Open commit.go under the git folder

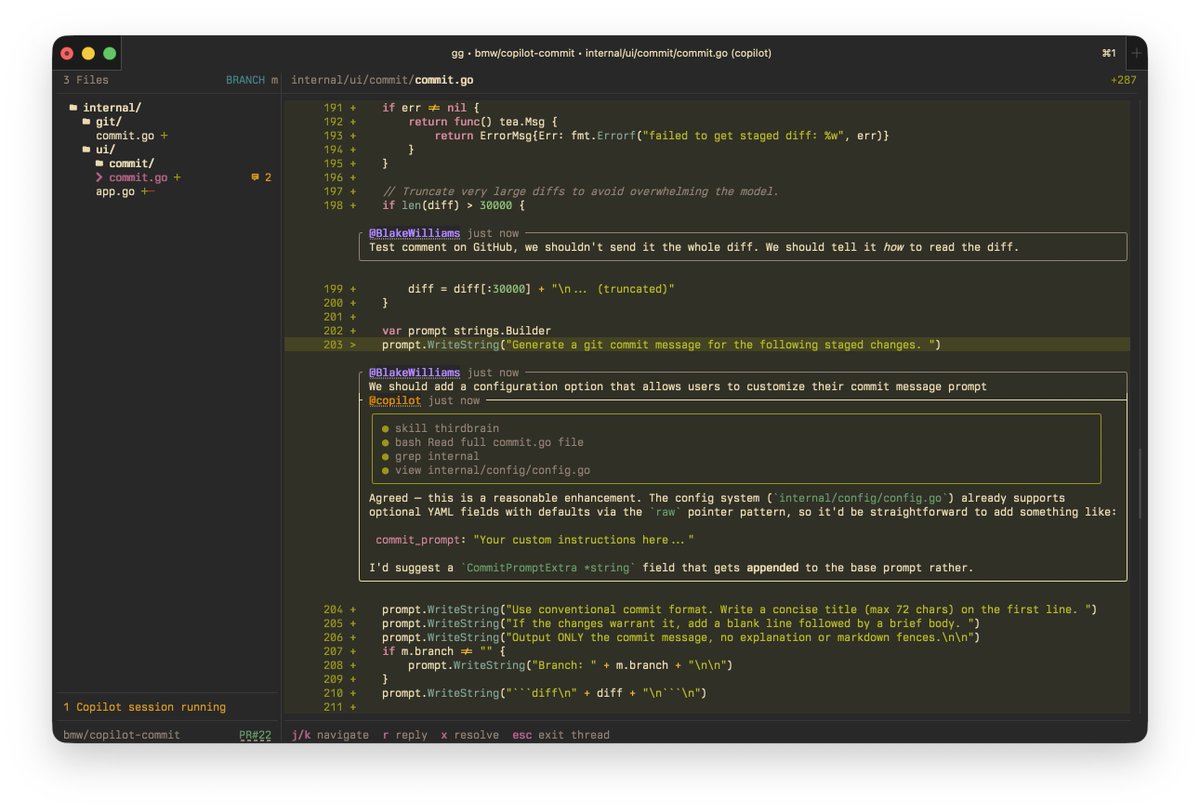tap(125, 136)
